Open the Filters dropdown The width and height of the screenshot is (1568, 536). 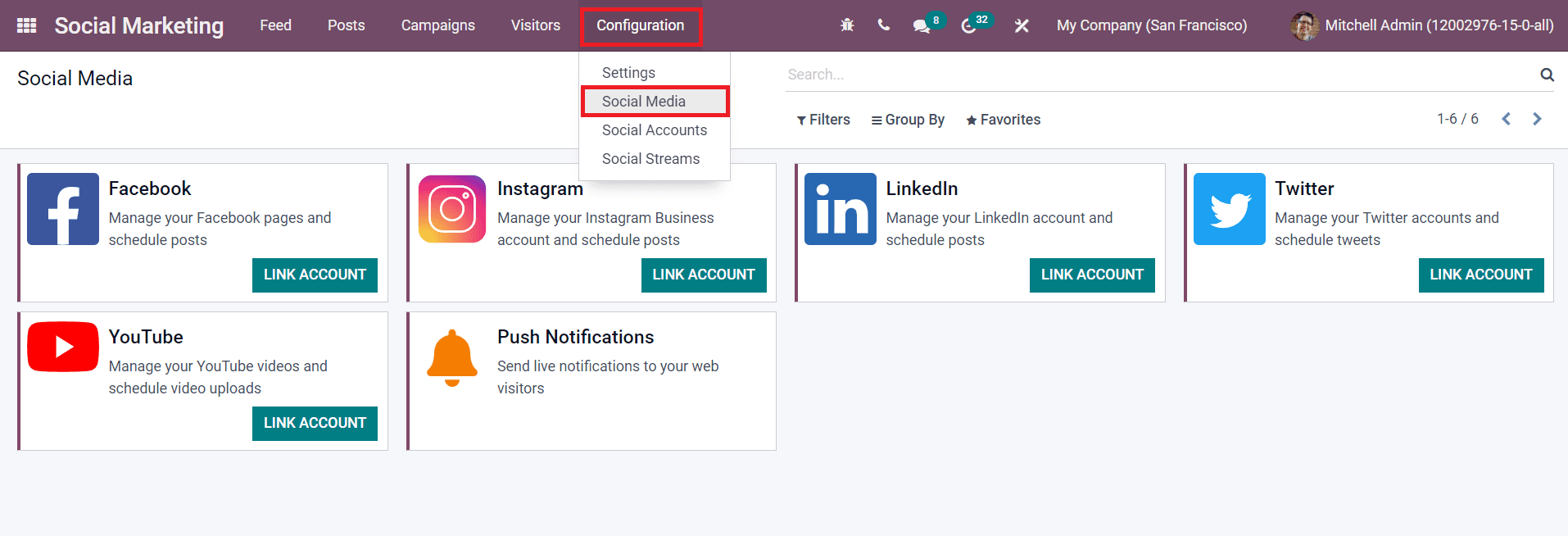tap(823, 120)
